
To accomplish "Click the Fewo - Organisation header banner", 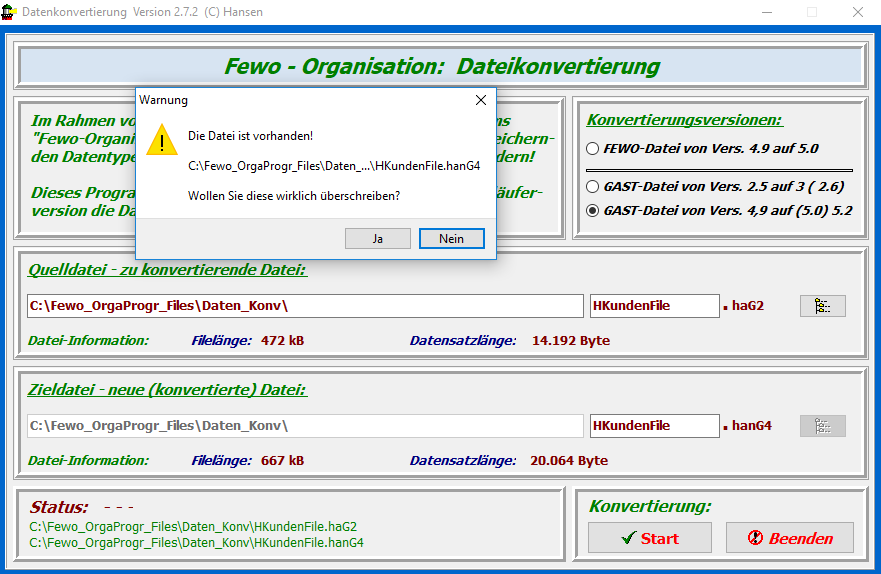I will [x=440, y=67].
